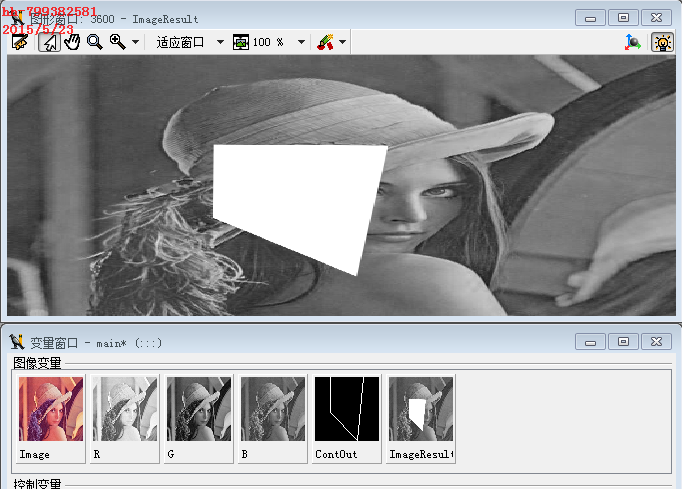Viewport: 682px width, 489px height.
Task: Click the clear graphics window icon
Action: (x=20, y=42)
